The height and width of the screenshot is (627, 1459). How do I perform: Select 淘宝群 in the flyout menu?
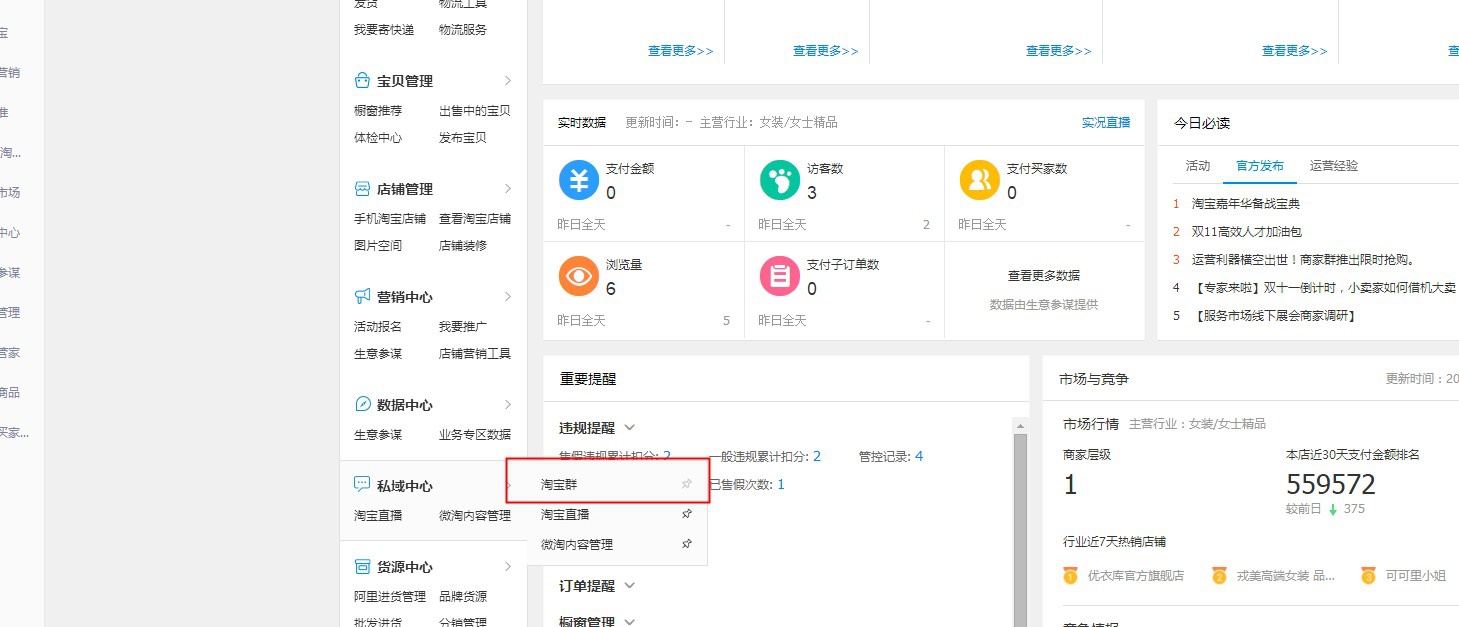pos(559,484)
